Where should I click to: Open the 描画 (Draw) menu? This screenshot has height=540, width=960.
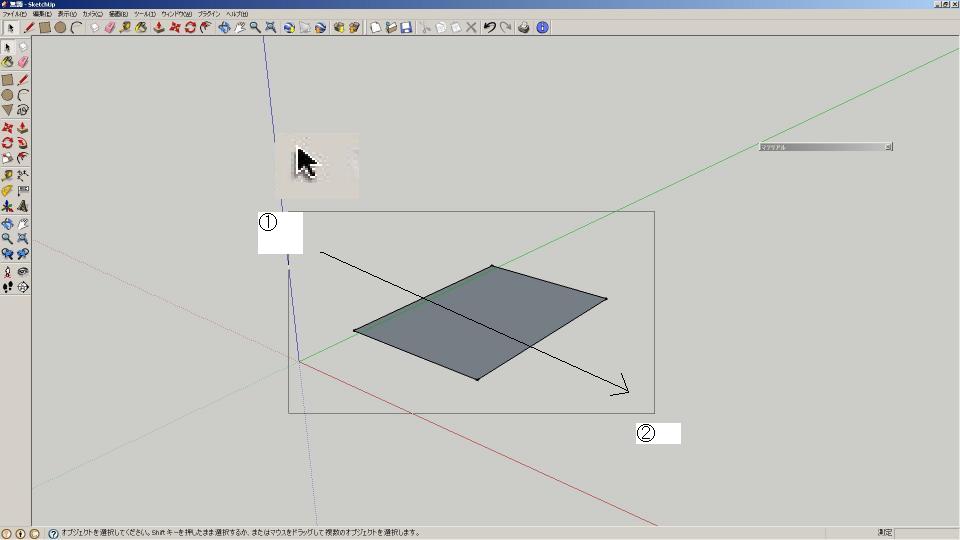(118, 13)
